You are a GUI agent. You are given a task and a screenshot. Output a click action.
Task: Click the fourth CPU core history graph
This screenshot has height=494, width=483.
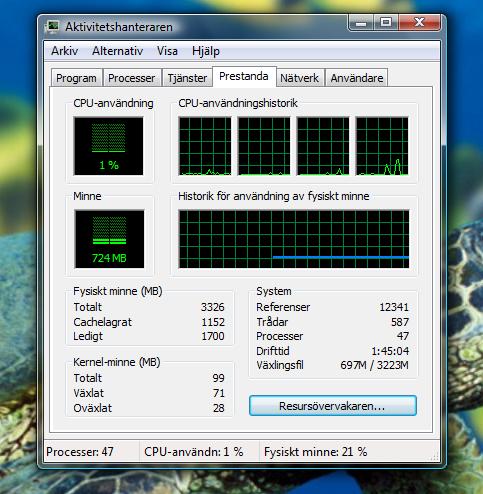[x=382, y=146]
